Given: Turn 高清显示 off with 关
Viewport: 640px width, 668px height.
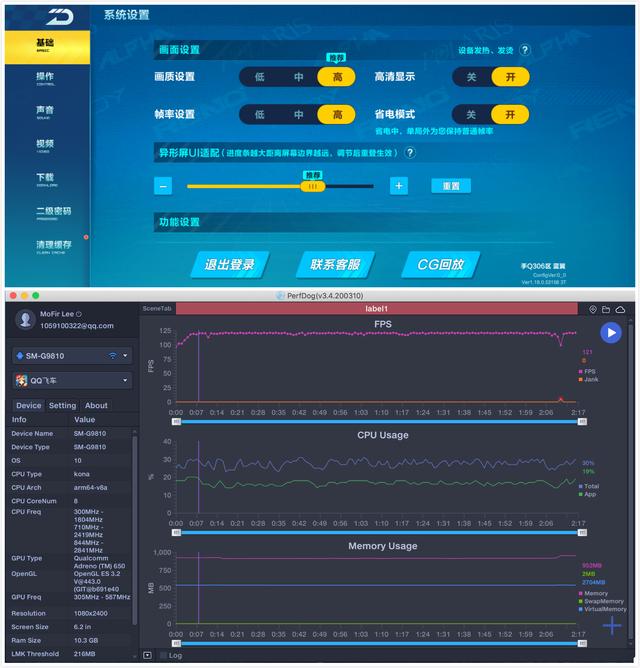Looking at the screenshot, I should pyautogui.click(x=471, y=77).
